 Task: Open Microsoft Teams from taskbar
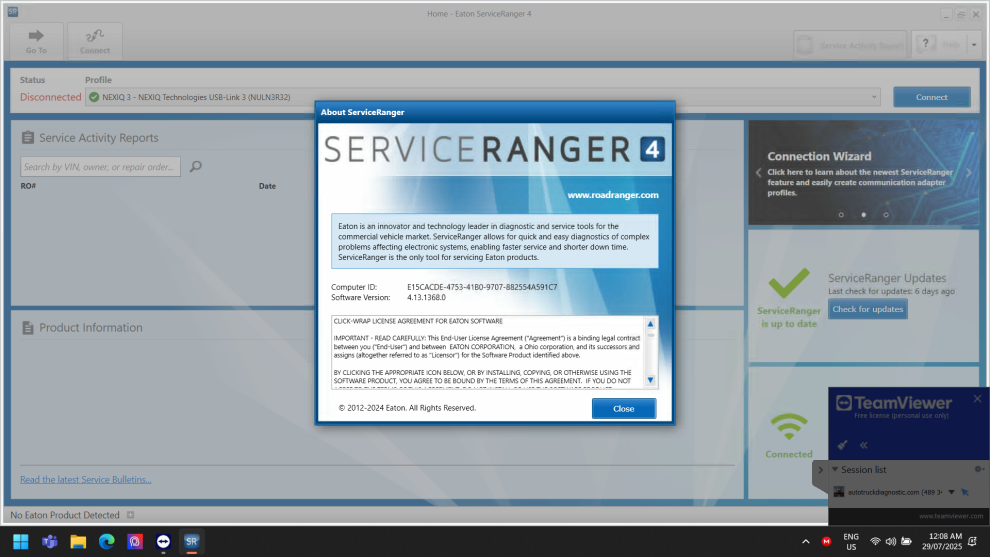(49, 542)
